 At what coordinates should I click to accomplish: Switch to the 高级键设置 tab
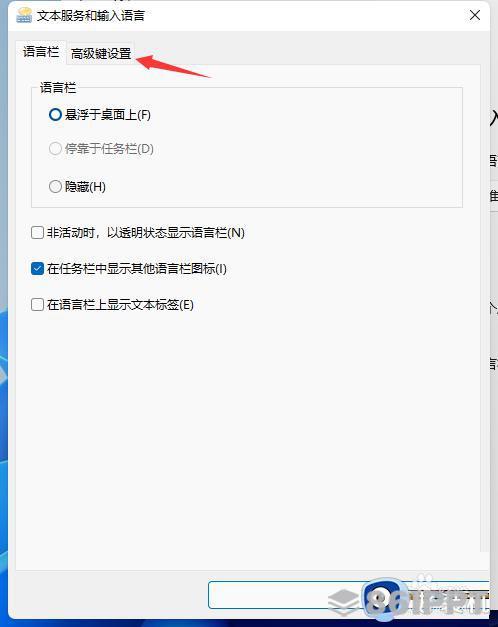coord(101,53)
